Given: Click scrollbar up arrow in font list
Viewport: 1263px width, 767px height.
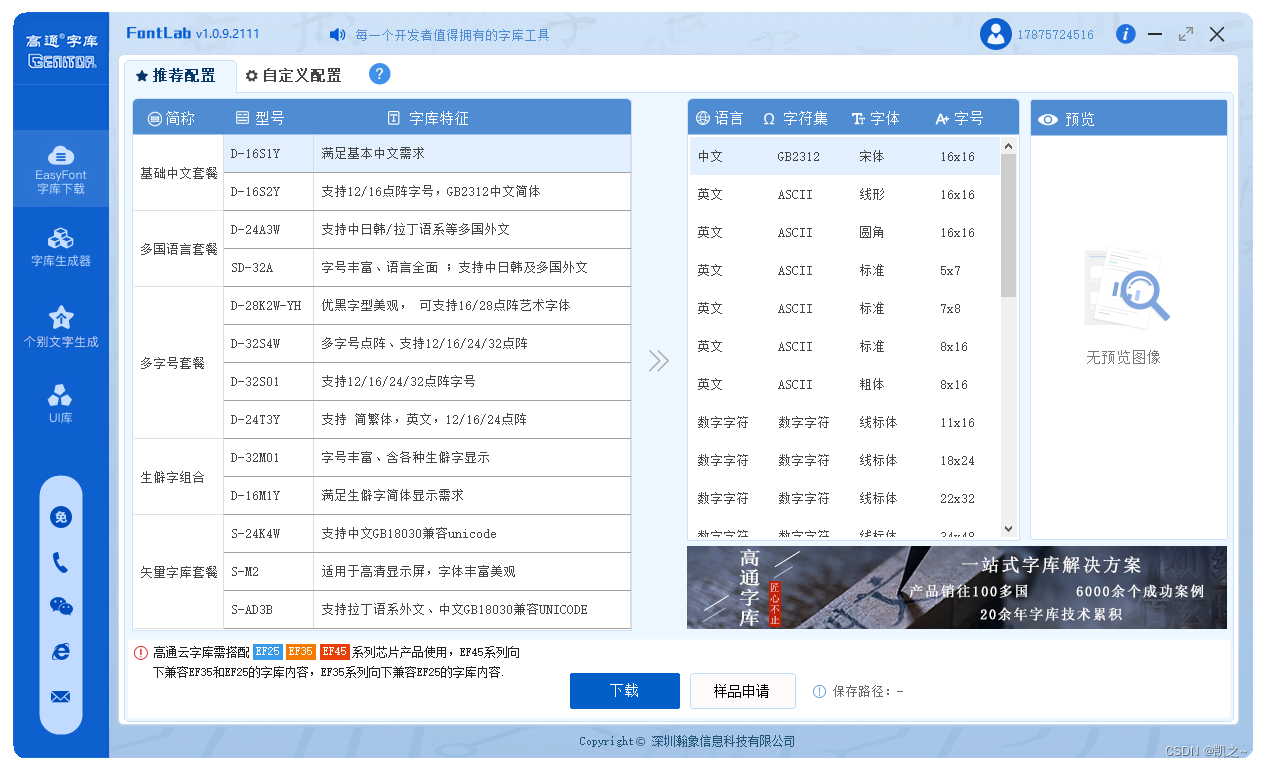Looking at the screenshot, I should (1008, 147).
